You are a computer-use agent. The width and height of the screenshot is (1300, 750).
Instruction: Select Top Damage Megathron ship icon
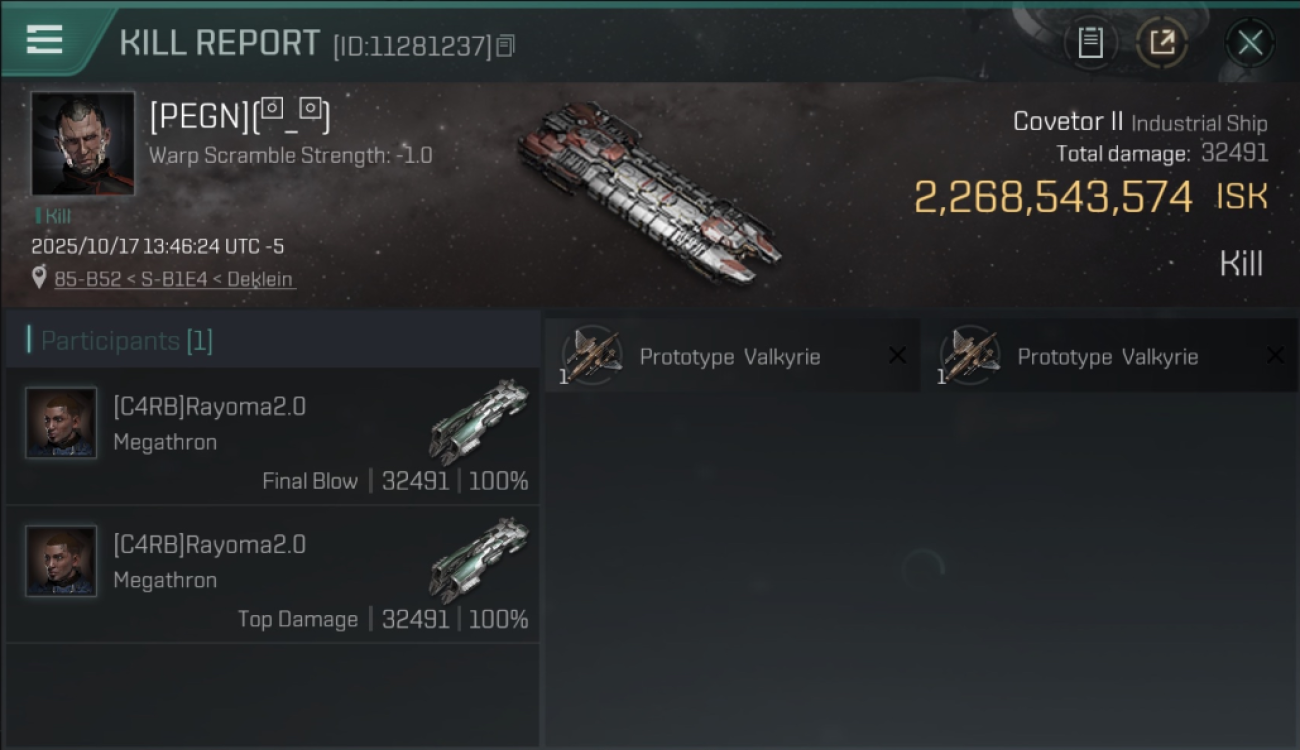point(479,558)
